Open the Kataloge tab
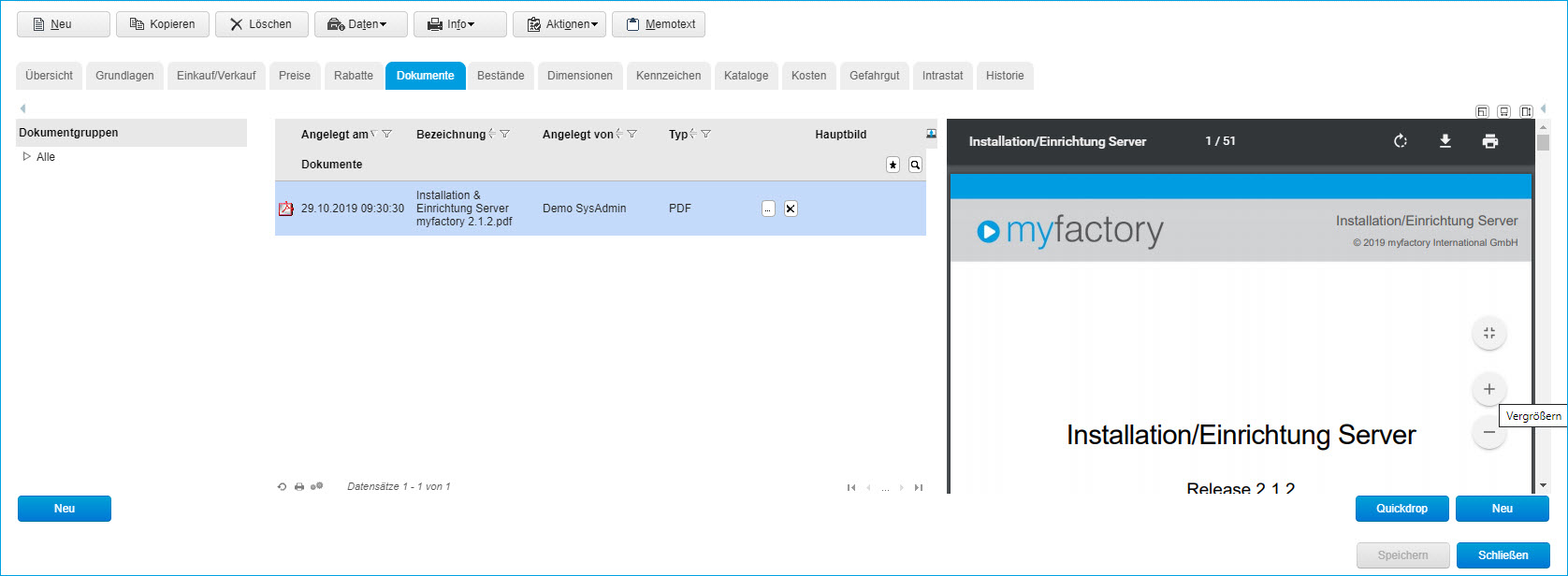 [747, 76]
